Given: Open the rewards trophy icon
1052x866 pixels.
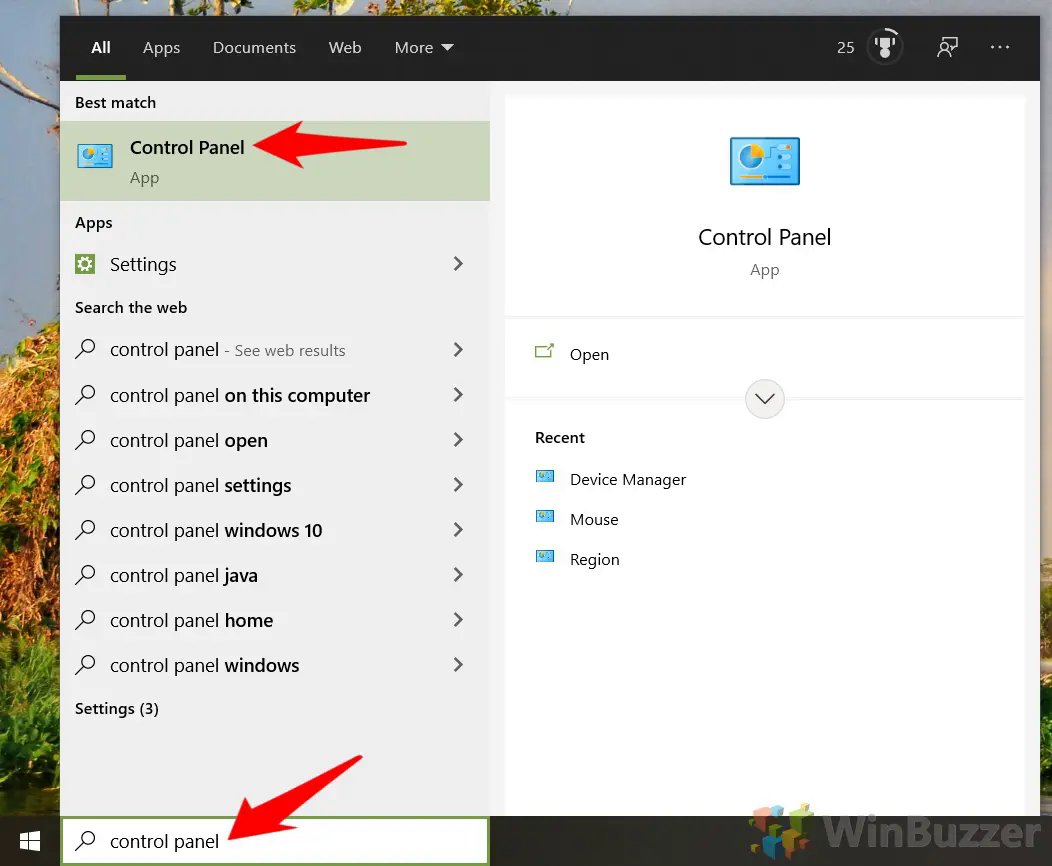Looking at the screenshot, I should point(885,47).
